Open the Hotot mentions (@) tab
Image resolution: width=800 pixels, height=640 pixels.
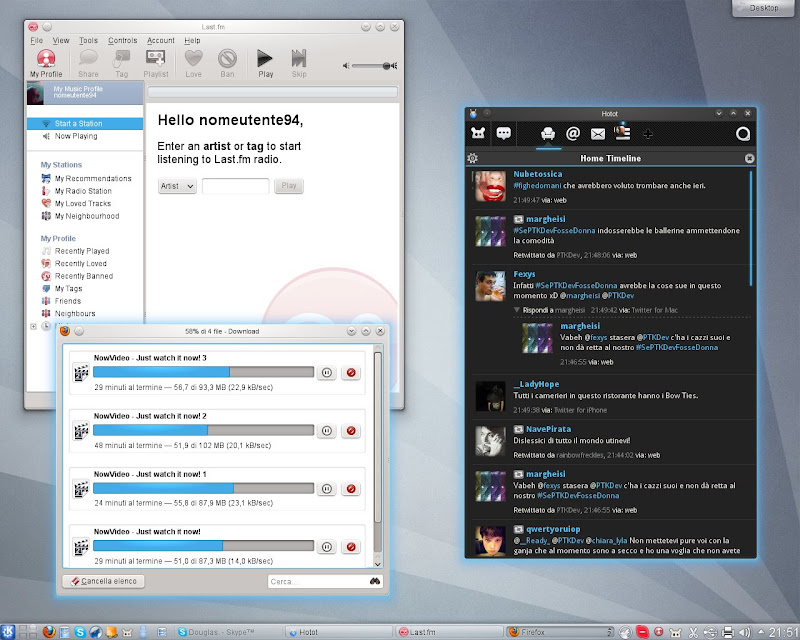pos(573,133)
